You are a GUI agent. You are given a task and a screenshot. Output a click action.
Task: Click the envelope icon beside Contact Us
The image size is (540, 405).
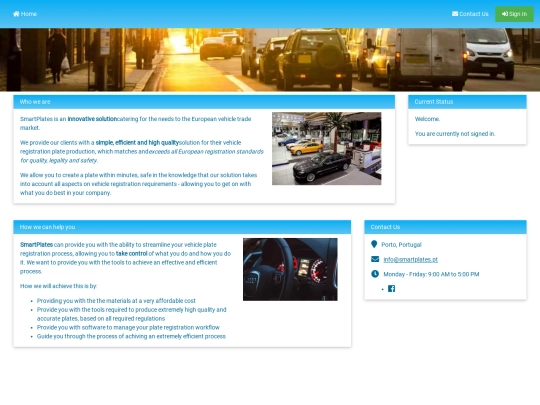pyautogui.click(x=455, y=14)
